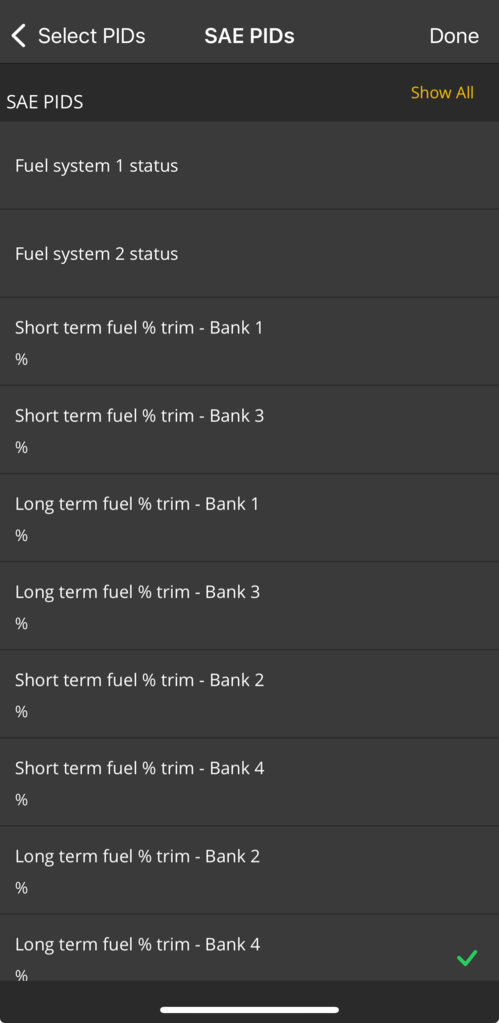Viewport: 499px width, 1023px height.
Task: Add Long term fuel trim Bank 2
Action: (249, 870)
